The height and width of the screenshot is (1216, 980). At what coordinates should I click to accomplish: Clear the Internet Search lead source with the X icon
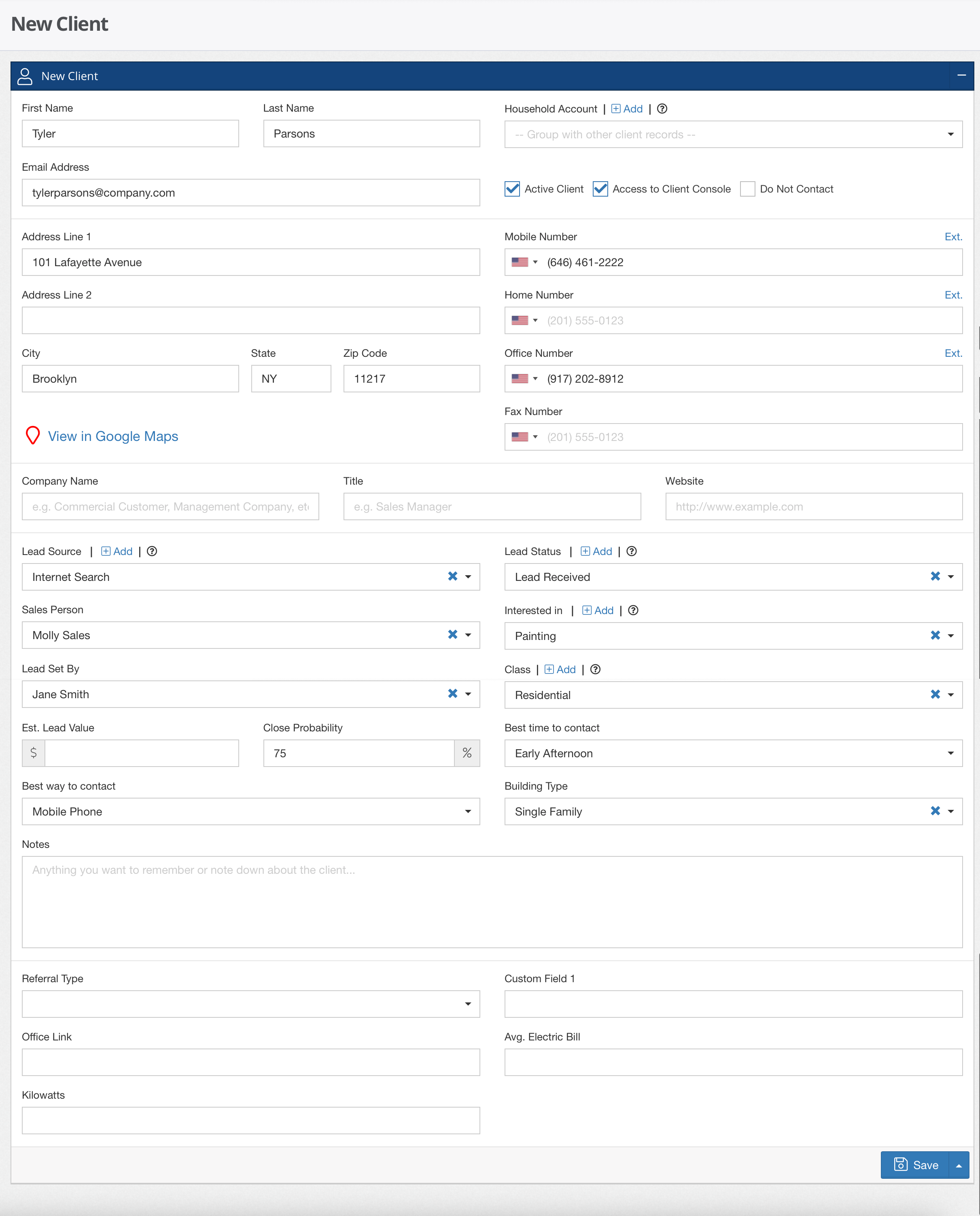pos(452,577)
